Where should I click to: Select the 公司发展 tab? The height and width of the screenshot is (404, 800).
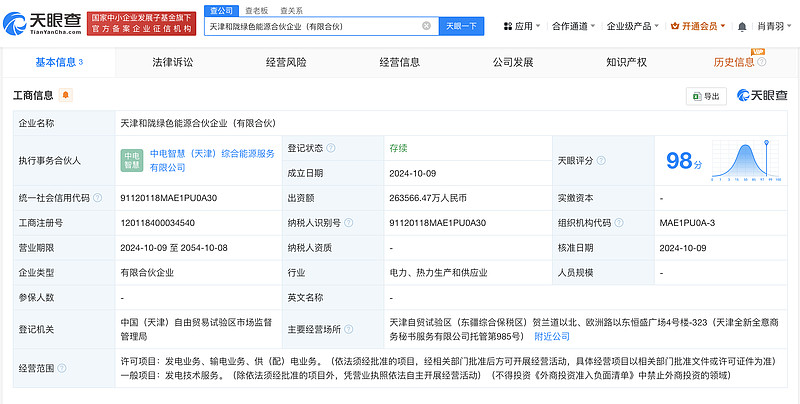tap(513, 62)
